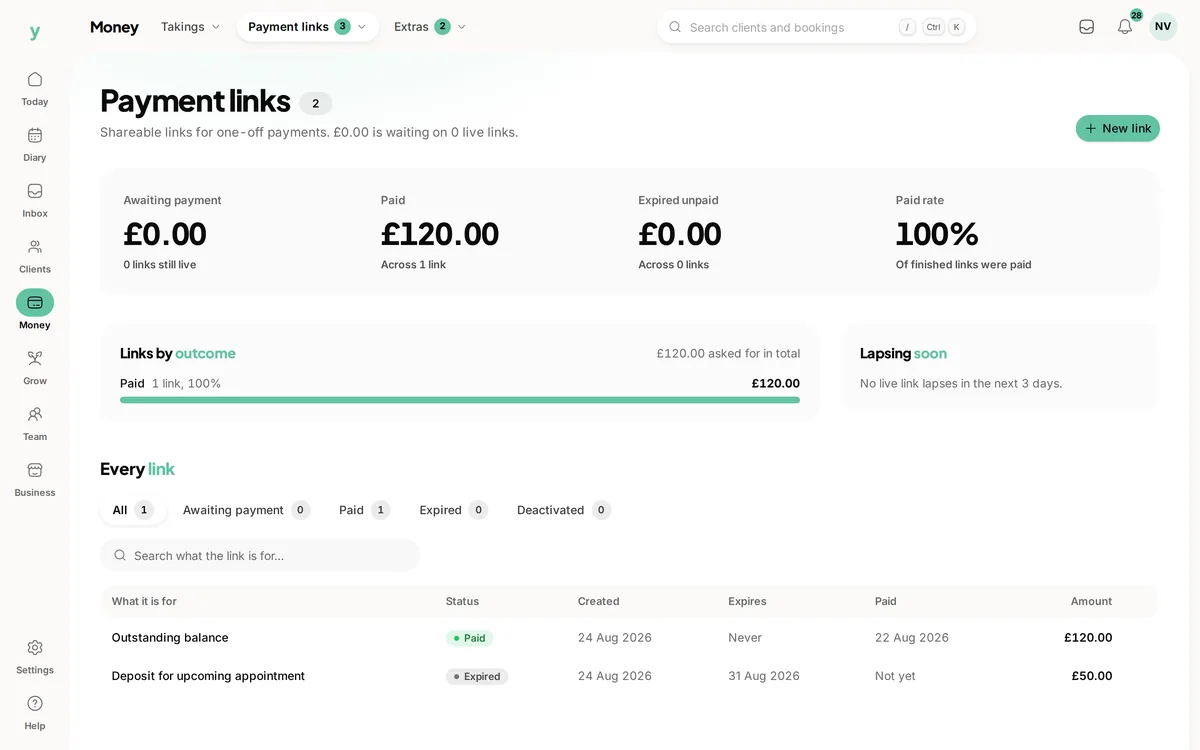
Task: Open Help in sidebar
Action: 35,713
